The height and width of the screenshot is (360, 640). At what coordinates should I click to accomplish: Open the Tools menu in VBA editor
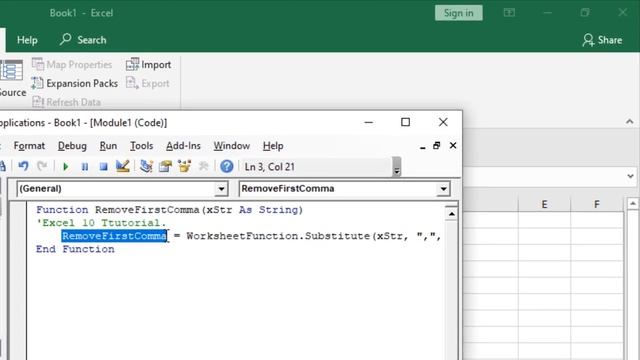[x=141, y=146]
